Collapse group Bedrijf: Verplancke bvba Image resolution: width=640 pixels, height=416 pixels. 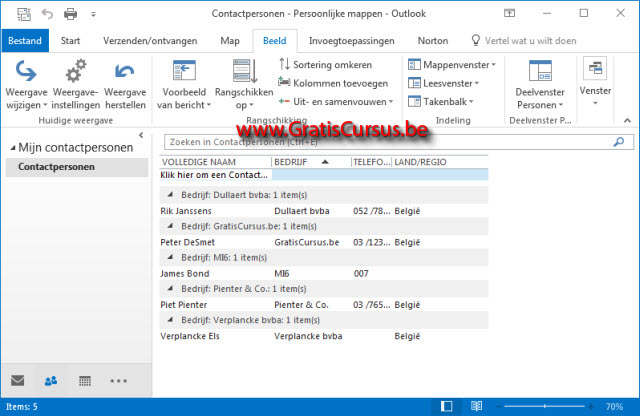170,320
